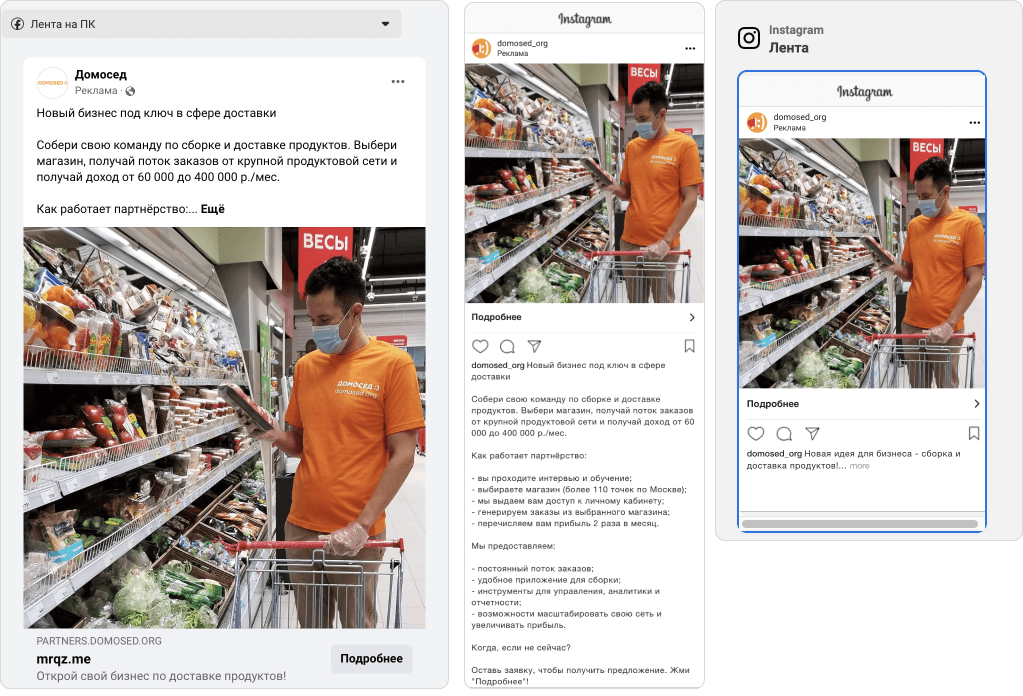The image size is (1023, 696).
Task: Open "Подробнее" chevron in full-caption Instagram preview
Action: coord(691,317)
